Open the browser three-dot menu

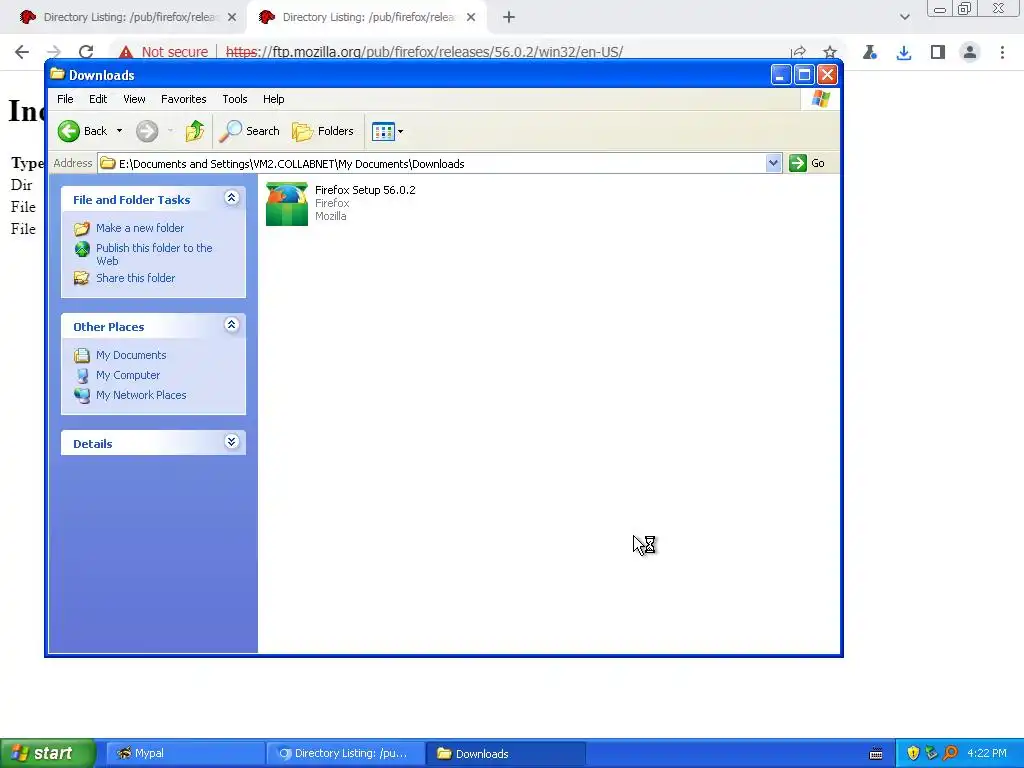[x=1002, y=52]
